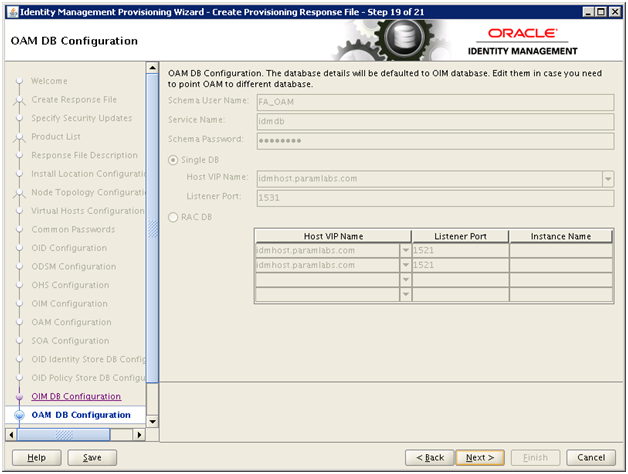
Task: Select the RAC DB radio option
Action: (173, 217)
